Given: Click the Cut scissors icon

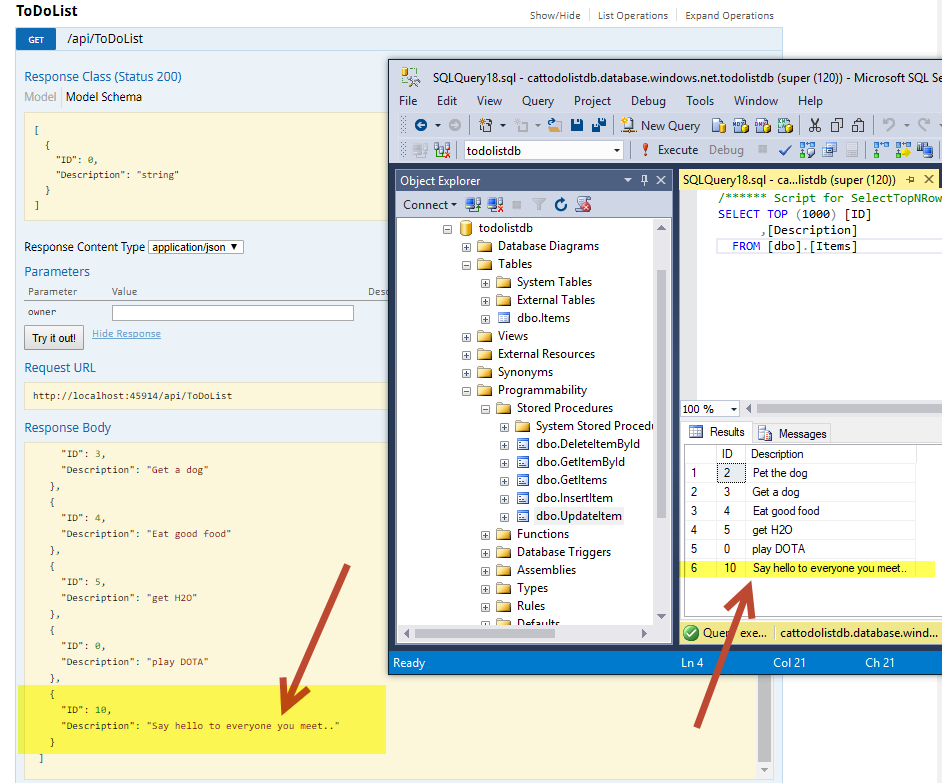Looking at the screenshot, I should coord(814,125).
